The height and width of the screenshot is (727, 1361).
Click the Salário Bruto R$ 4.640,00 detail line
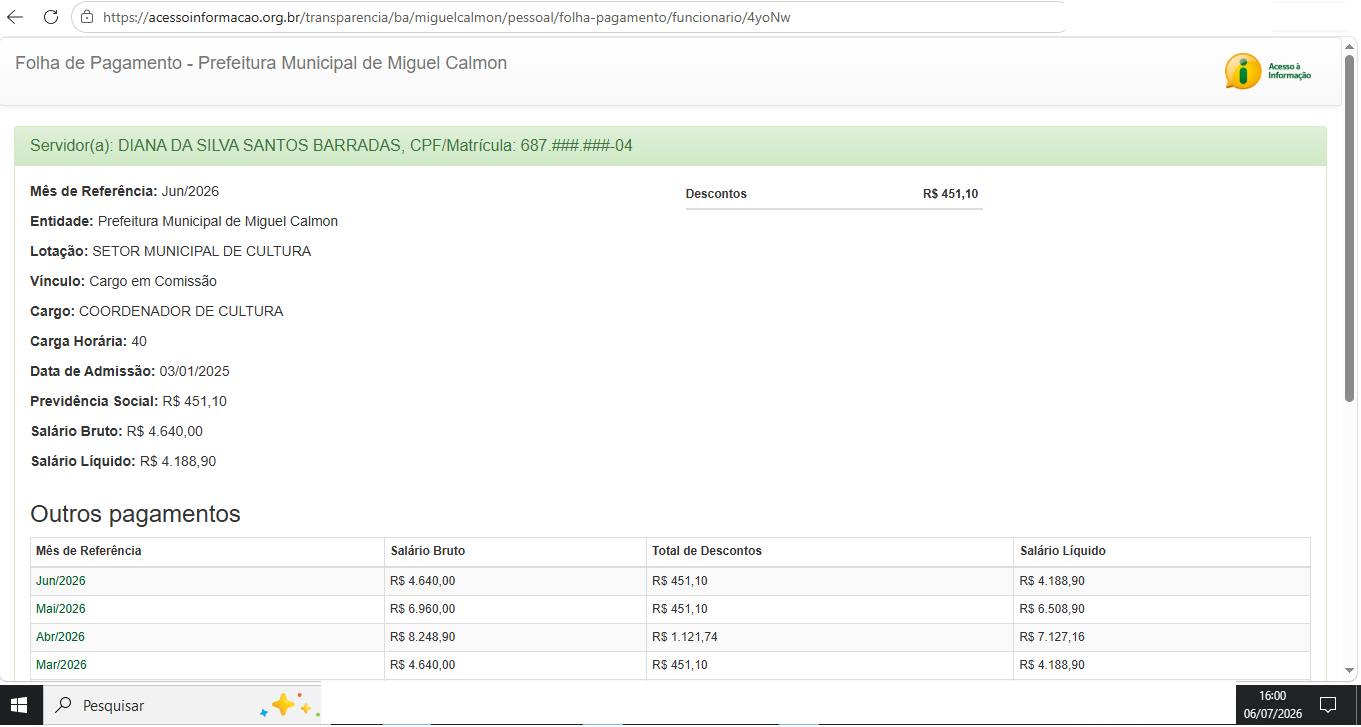(116, 431)
